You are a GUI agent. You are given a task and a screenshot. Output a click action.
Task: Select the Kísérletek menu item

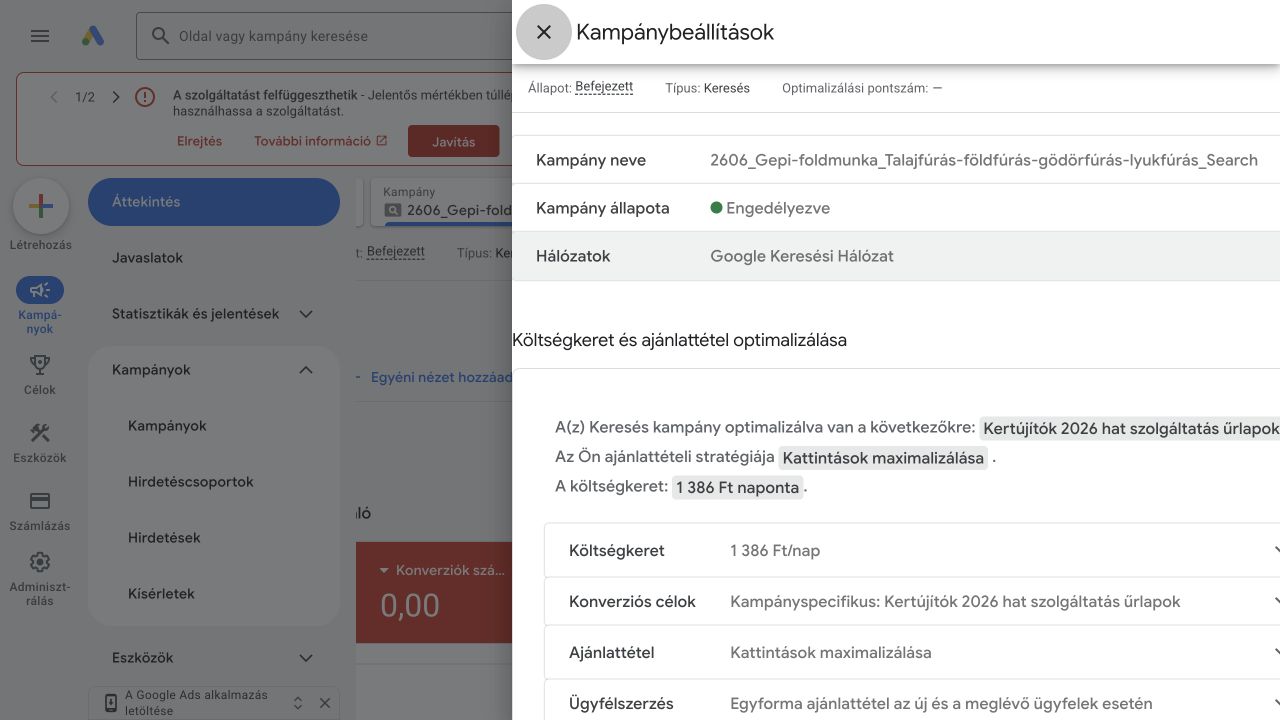(214, 594)
